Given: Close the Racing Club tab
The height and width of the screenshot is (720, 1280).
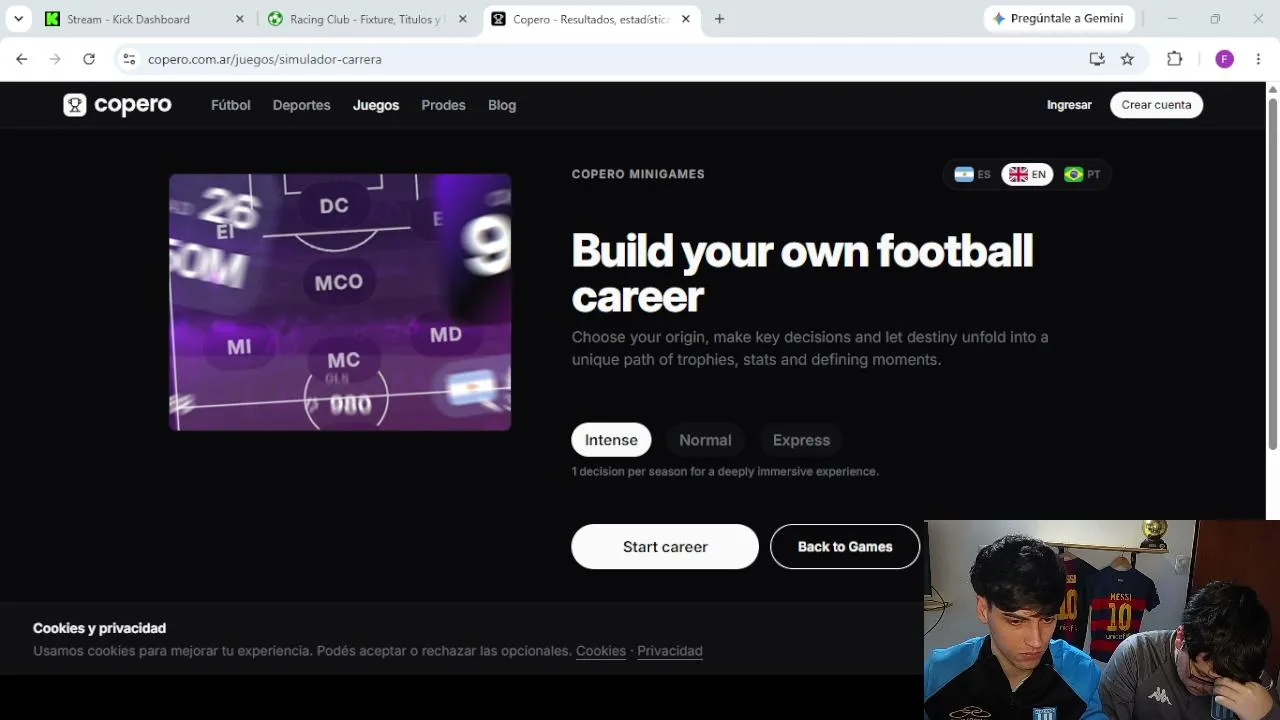Looking at the screenshot, I should (462, 19).
